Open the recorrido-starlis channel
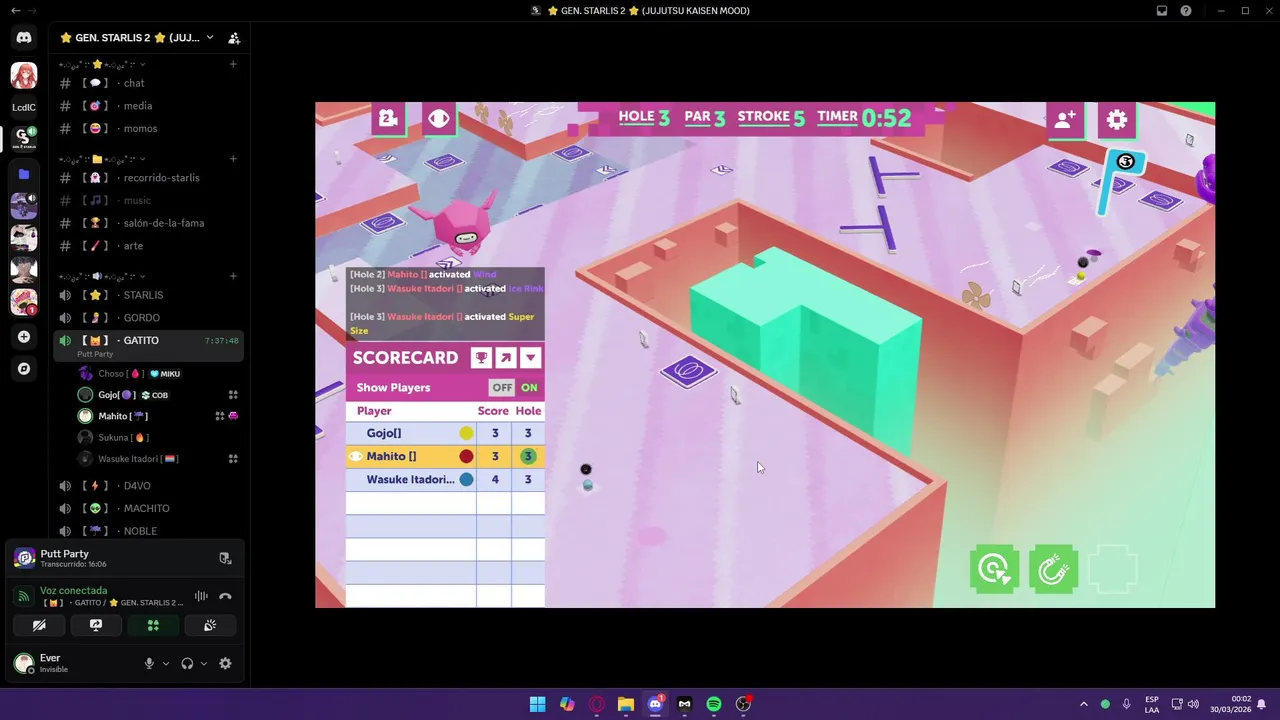 coord(150,178)
